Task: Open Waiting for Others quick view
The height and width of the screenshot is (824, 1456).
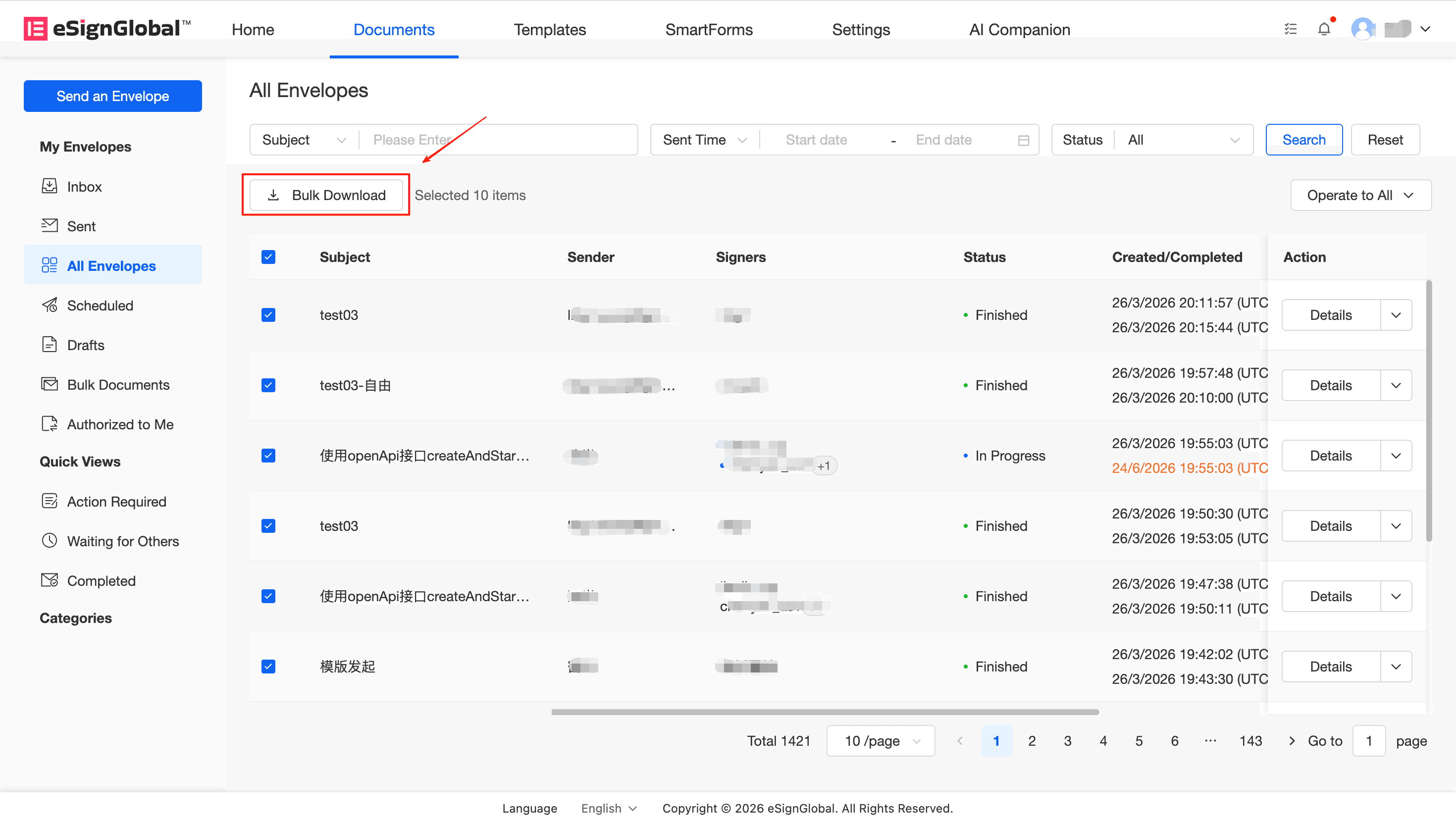Action: click(122, 541)
